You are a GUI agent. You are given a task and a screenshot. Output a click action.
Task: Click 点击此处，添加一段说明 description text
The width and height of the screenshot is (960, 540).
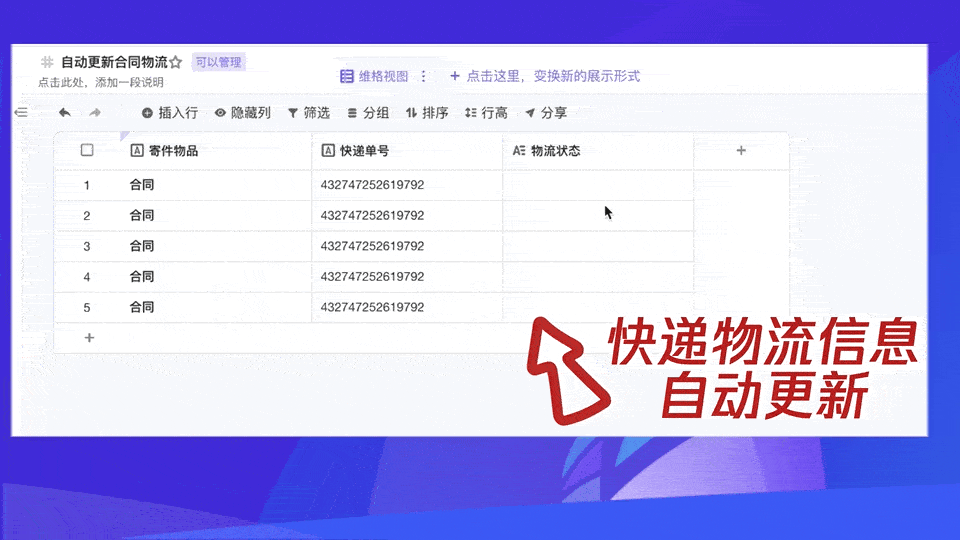pyautogui.click(x=101, y=82)
